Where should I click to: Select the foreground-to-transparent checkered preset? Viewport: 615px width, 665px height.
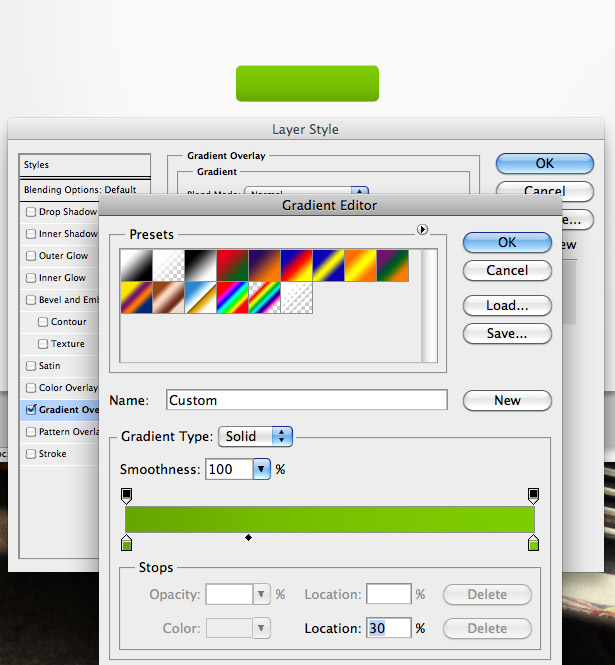tap(168, 265)
